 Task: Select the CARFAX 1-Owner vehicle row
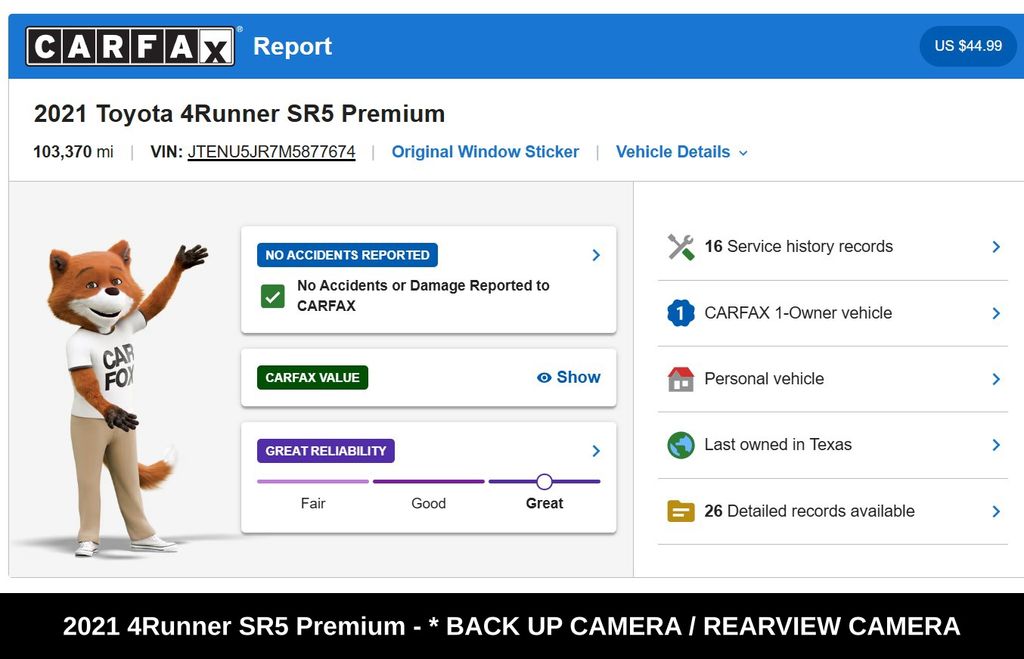pyautogui.click(x=798, y=313)
